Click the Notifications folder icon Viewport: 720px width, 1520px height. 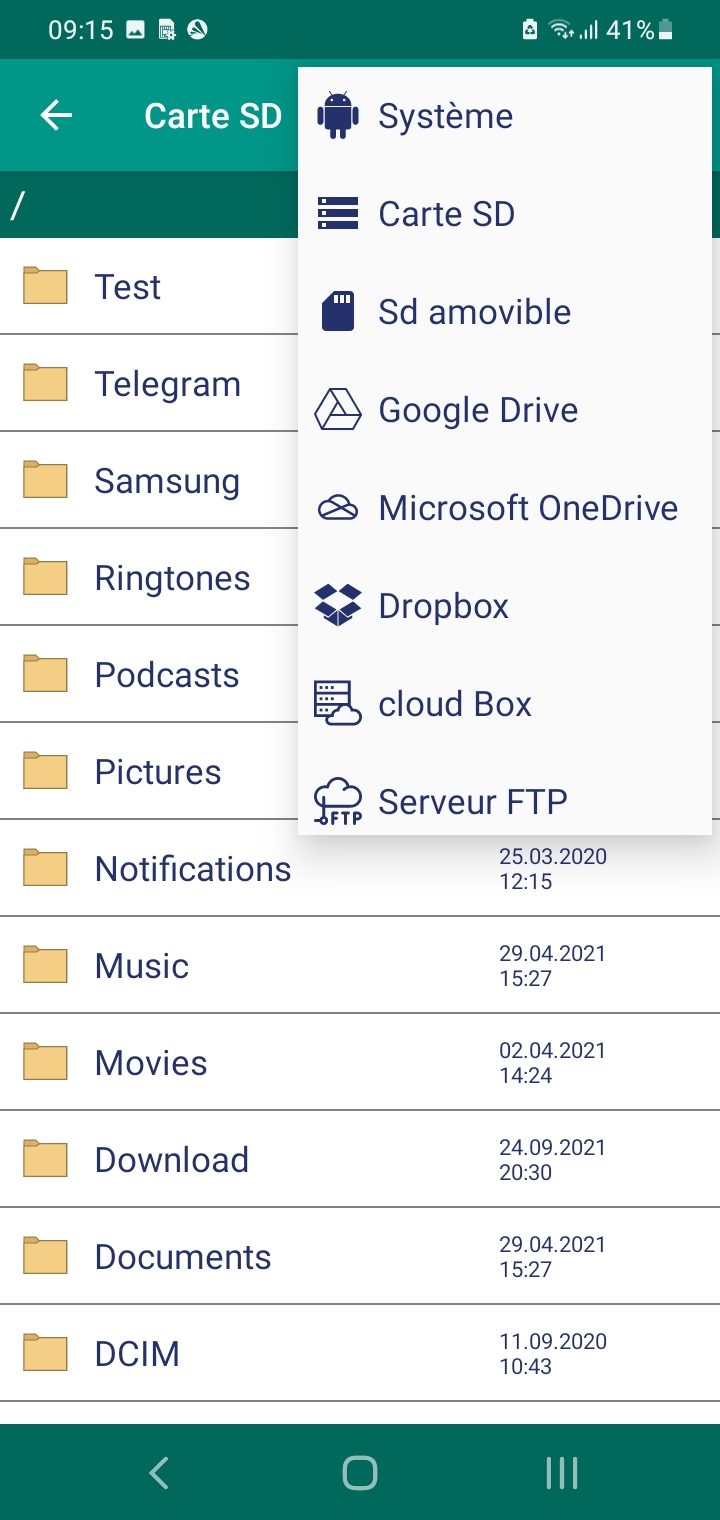[x=45, y=868]
